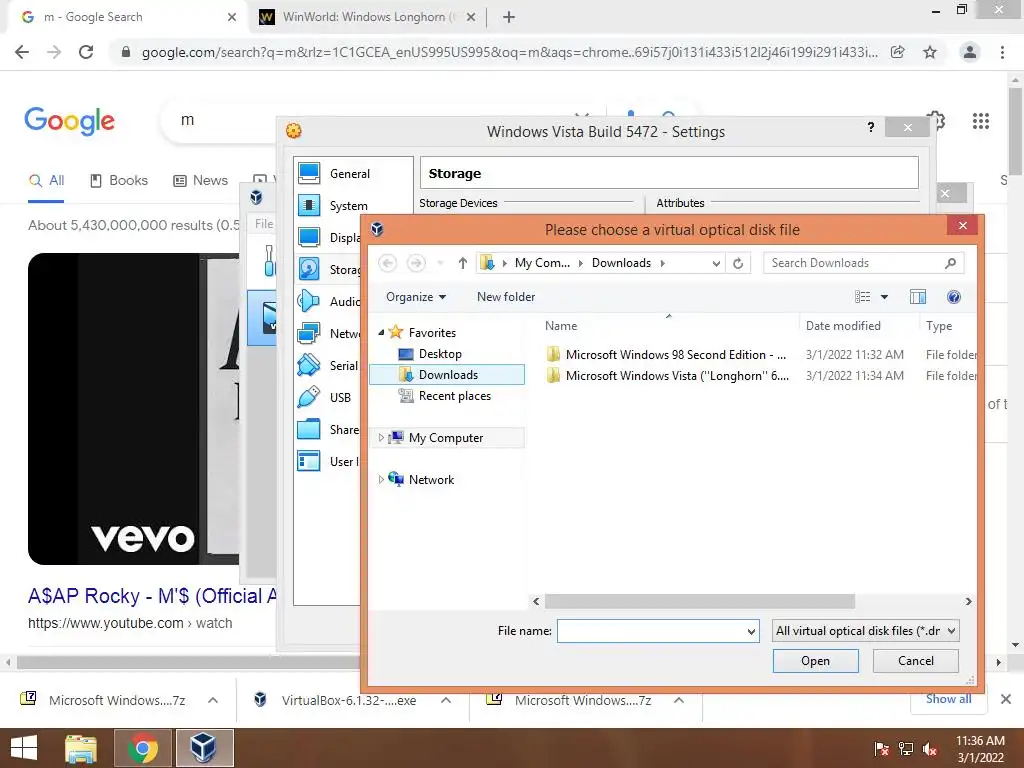Open recent locations dropdown next to Forward
This screenshot has width=1024, height=768.
[x=440, y=263]
